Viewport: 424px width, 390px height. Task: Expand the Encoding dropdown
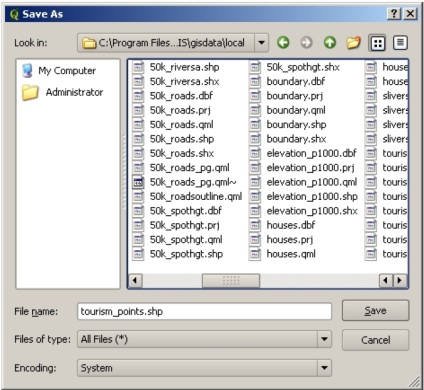click(x=324, y=368)
